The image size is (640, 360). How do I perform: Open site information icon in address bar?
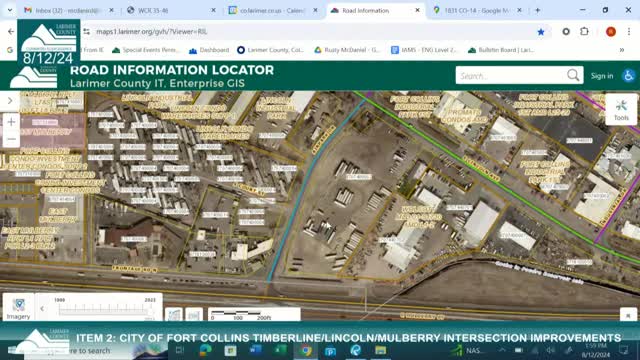[x=87, y=31]
